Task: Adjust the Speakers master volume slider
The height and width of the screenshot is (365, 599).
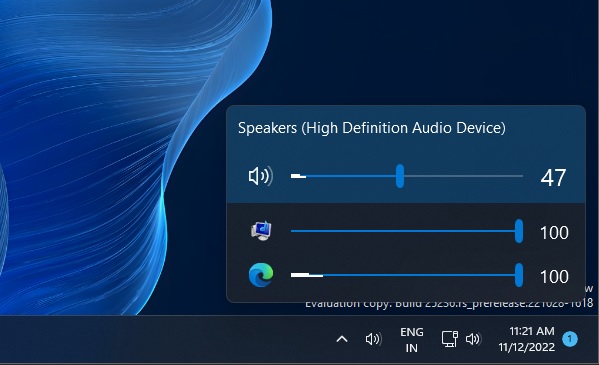Action: point(407,176)
